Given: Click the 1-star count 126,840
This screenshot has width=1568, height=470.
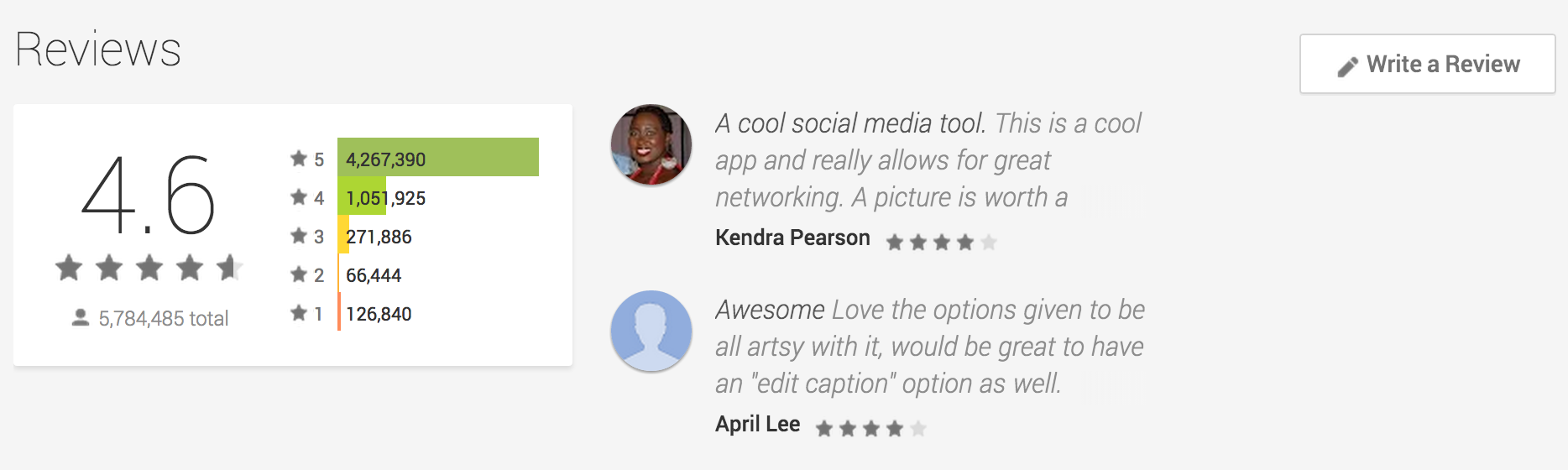Looking at the screenshot, I should pyautogui.click(x=379, y=314).
